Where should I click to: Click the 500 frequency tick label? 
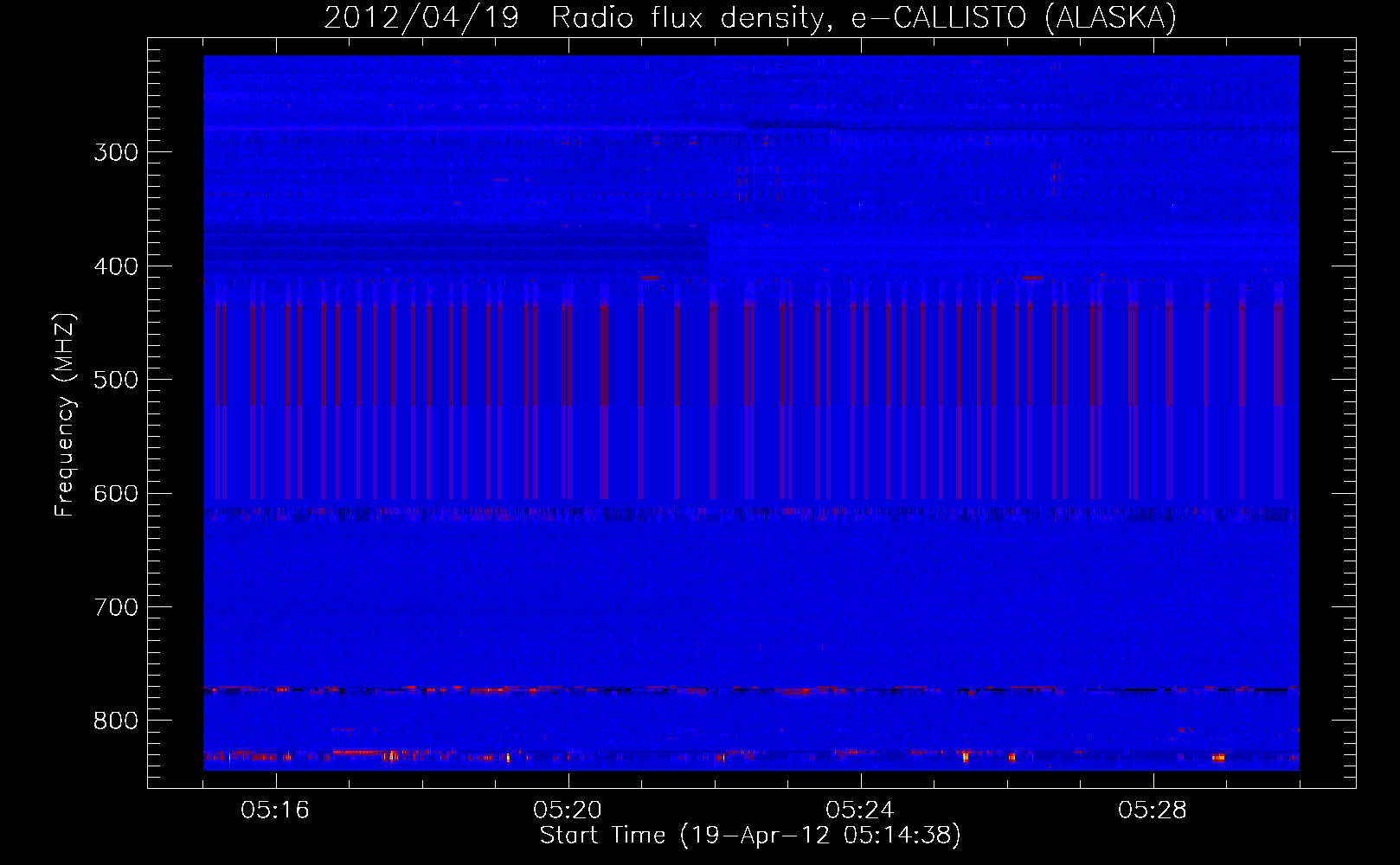[116, 380]
